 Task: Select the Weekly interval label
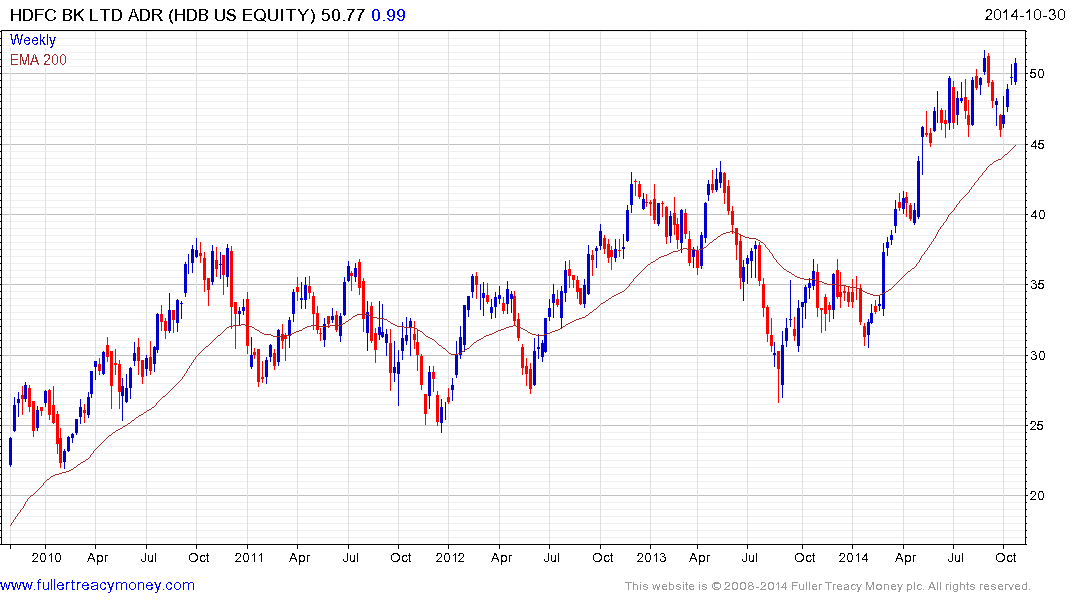click(33, 40)
